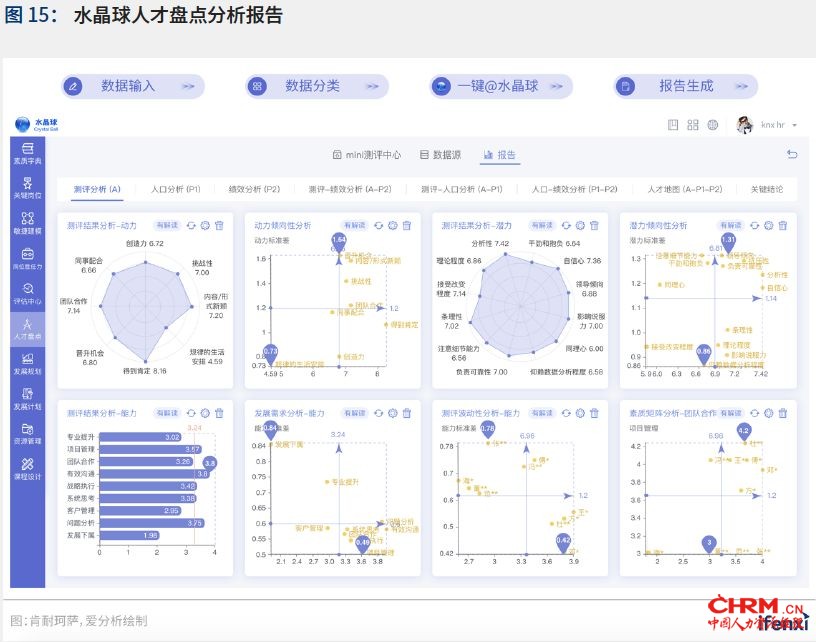Switch to 人口分析 (P1) tab
This screenshot has width=816, height=642.
pos(176,189)
